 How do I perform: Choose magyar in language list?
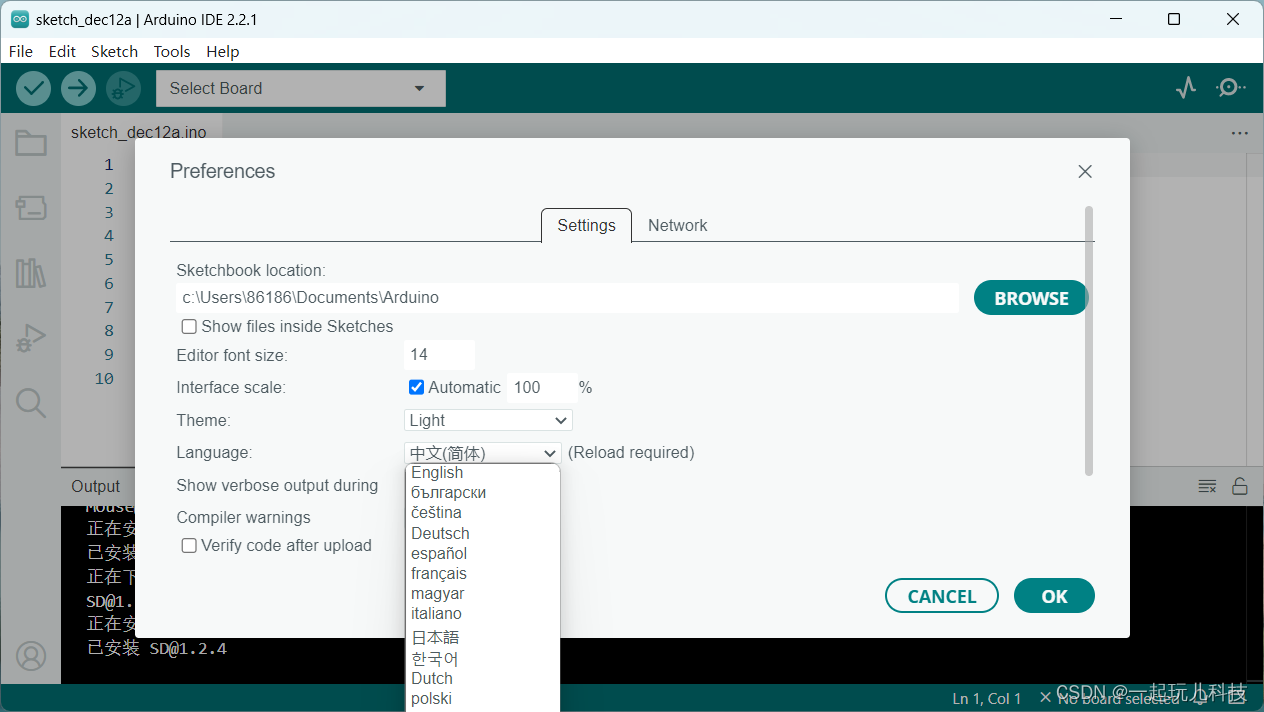click(x=482, y=594)
